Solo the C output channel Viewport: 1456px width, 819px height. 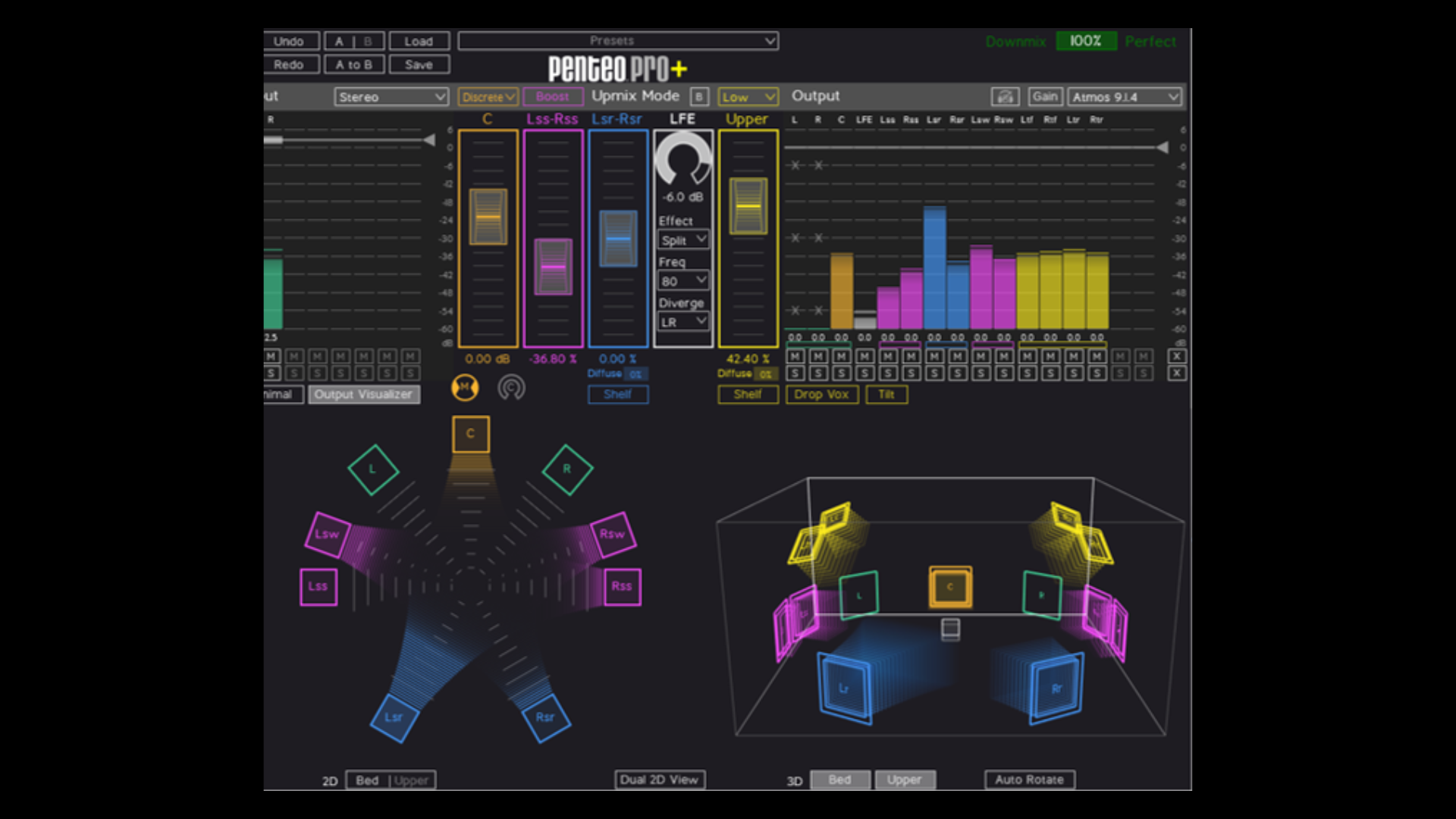[x=842, y=373]
